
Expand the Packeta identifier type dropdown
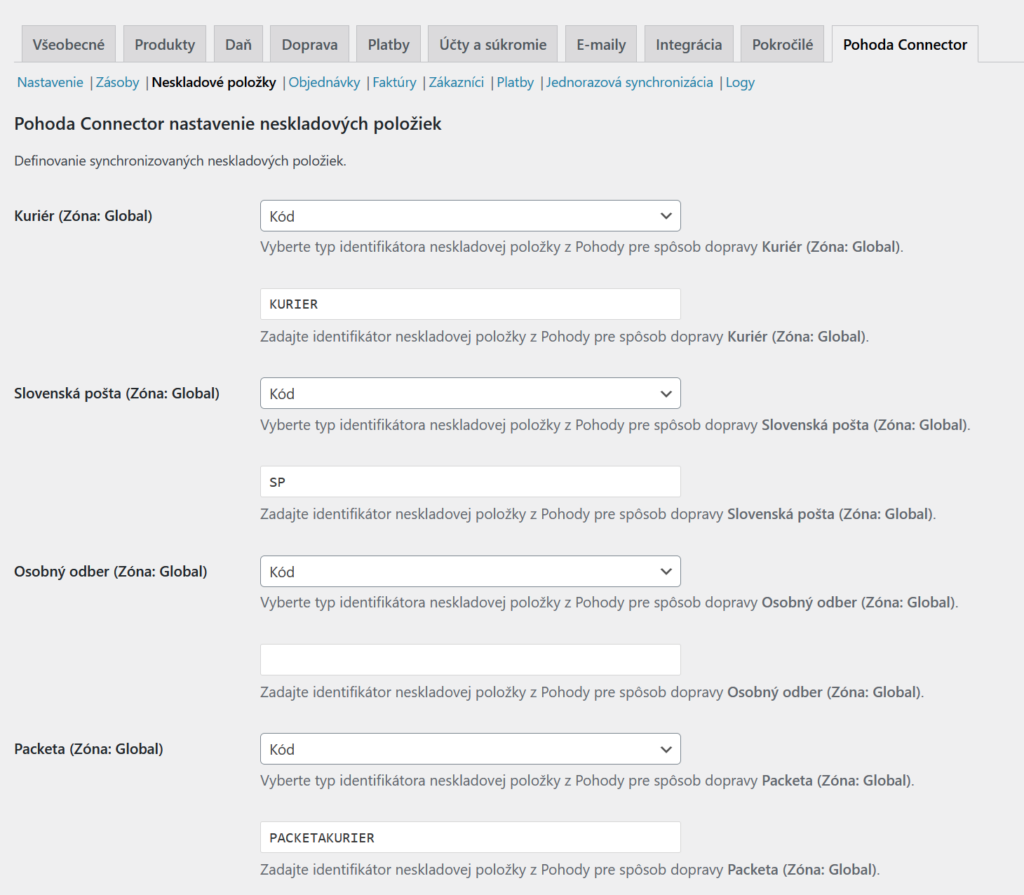[470, 749]
